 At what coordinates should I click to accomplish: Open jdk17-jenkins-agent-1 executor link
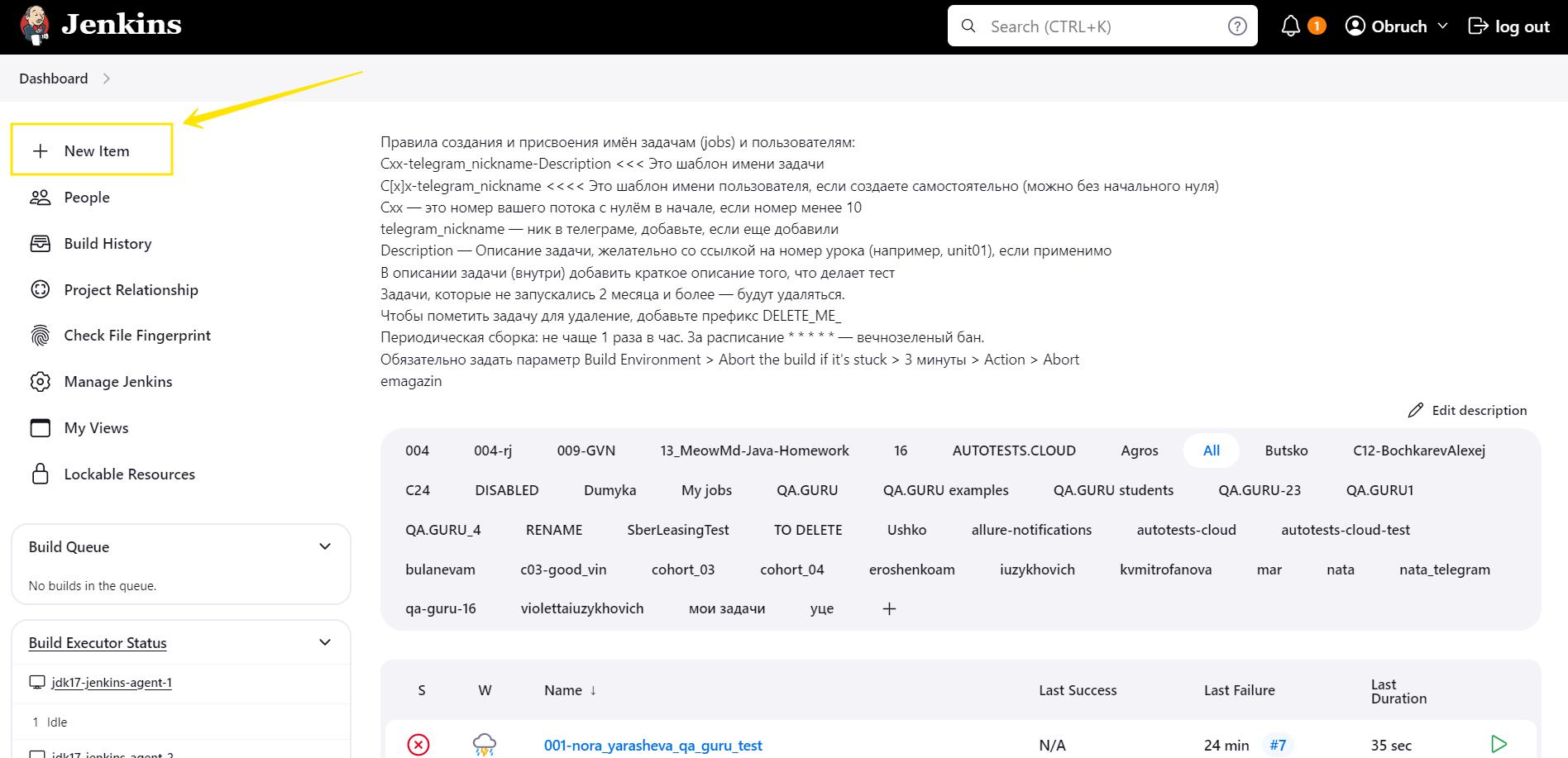[112, 683]
